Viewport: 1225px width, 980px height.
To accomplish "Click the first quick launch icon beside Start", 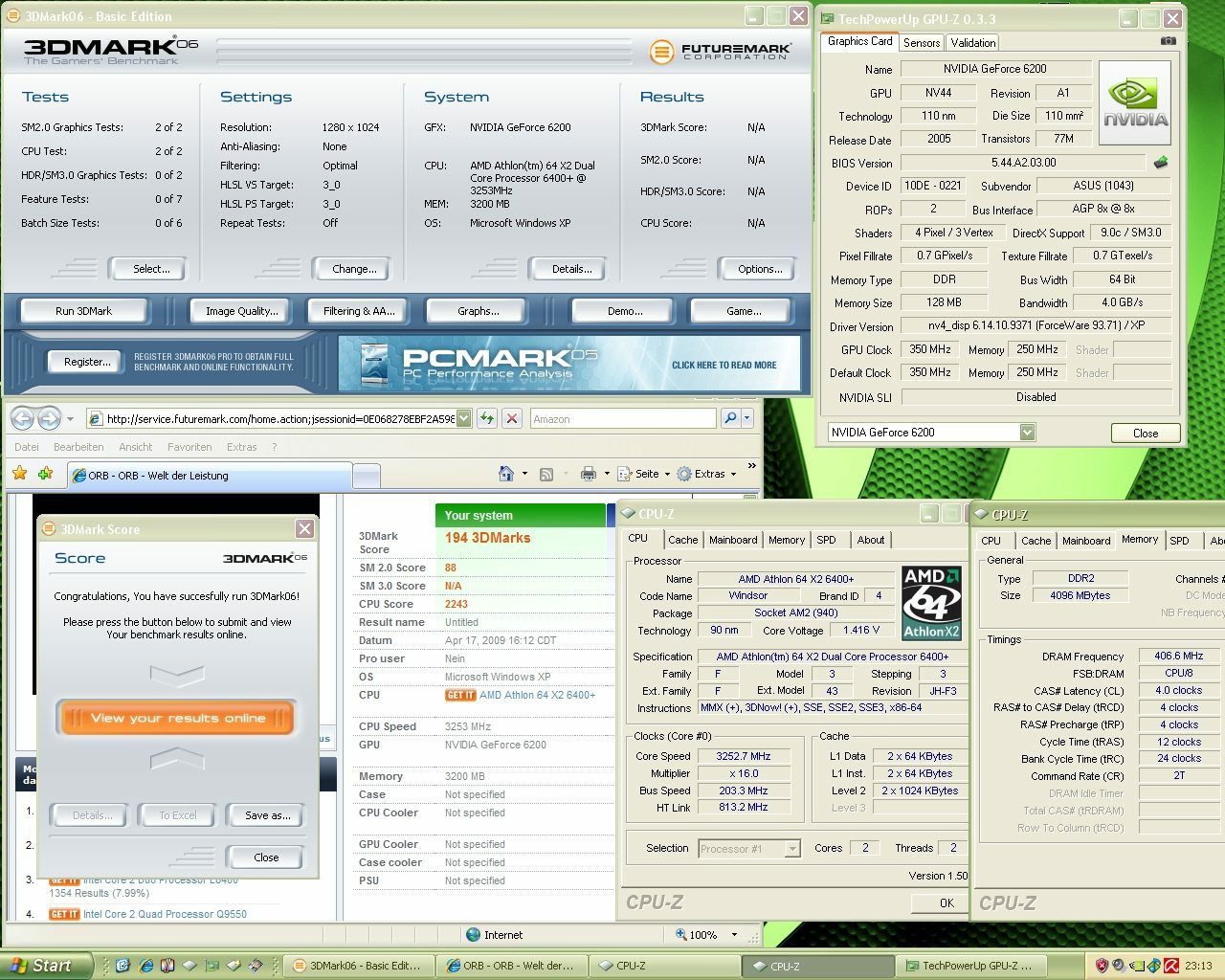I will [122, 966].
